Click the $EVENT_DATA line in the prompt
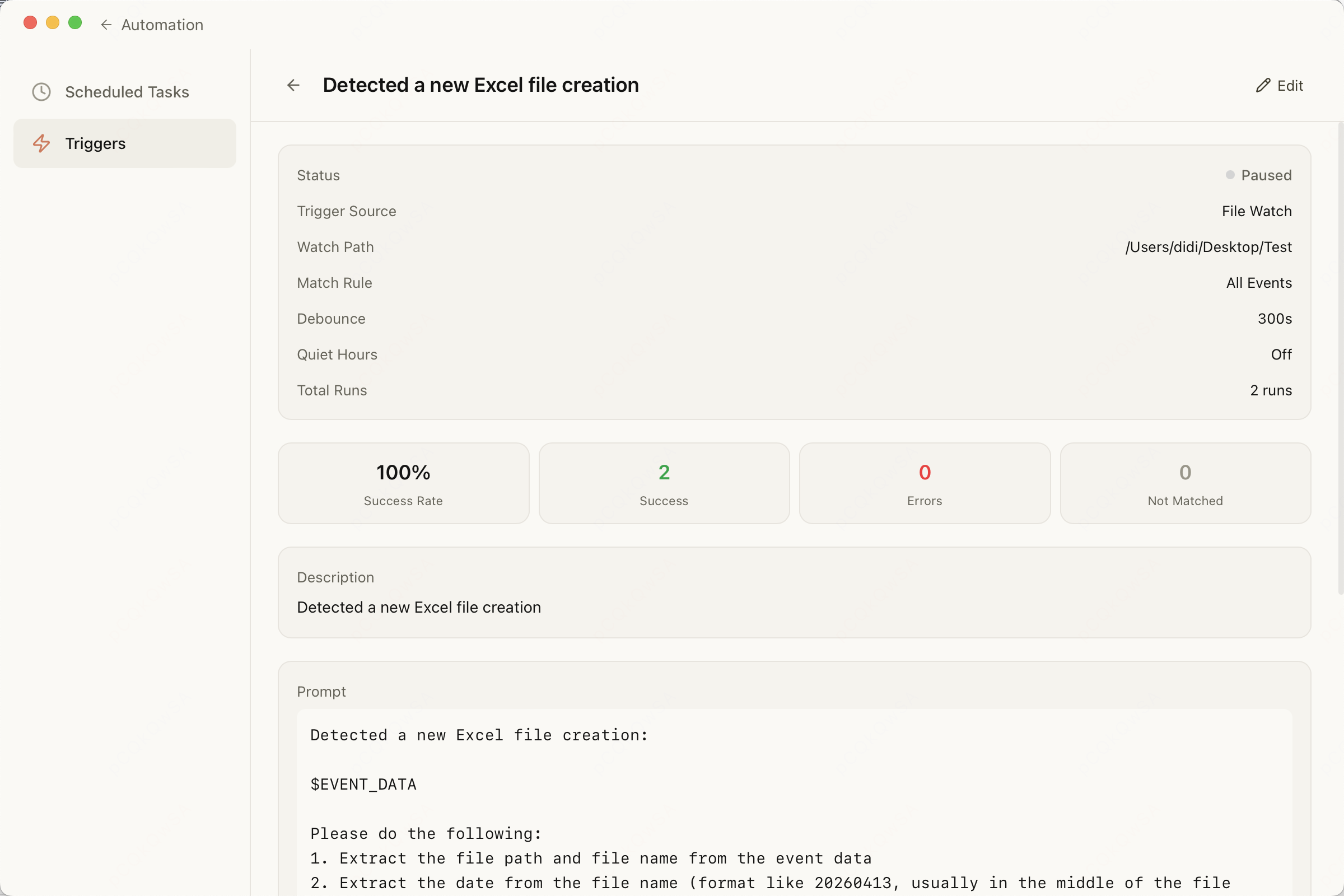This screenshot has height=896, width=1344. (363, 784)
